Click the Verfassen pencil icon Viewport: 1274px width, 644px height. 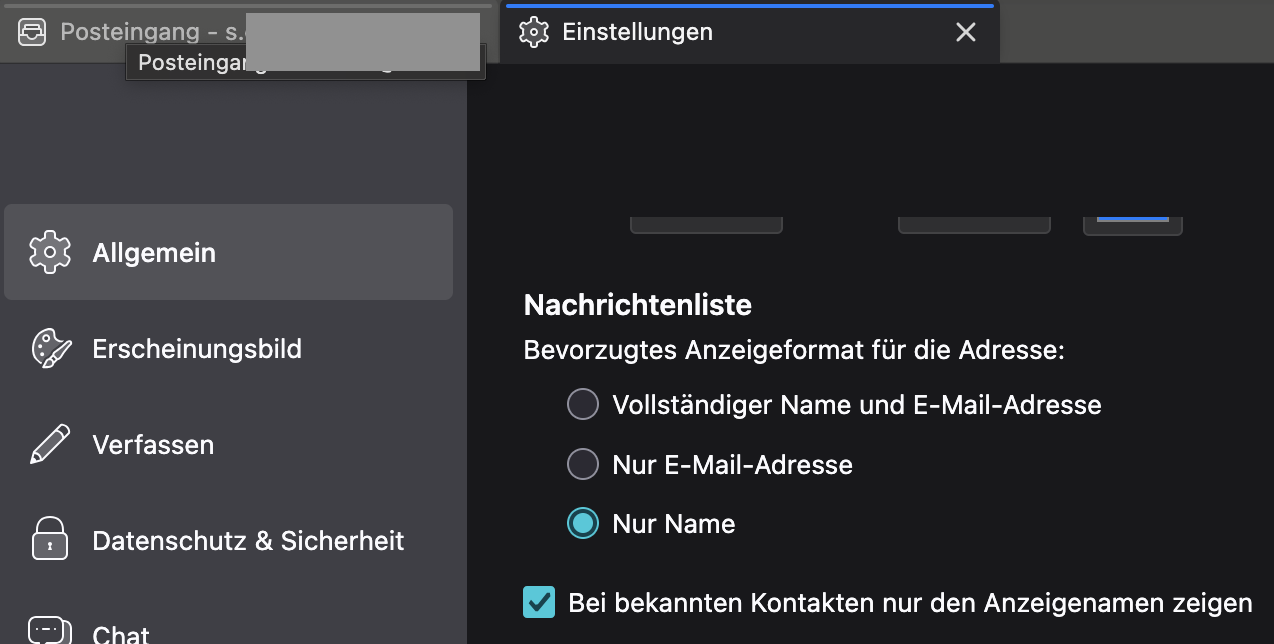pos(50,445)
